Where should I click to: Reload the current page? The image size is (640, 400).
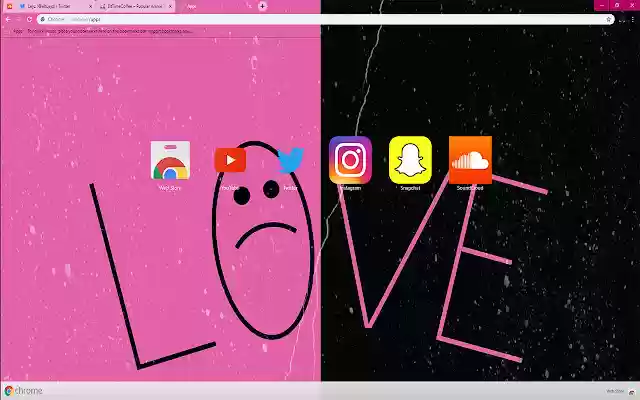tap(29, 19)
